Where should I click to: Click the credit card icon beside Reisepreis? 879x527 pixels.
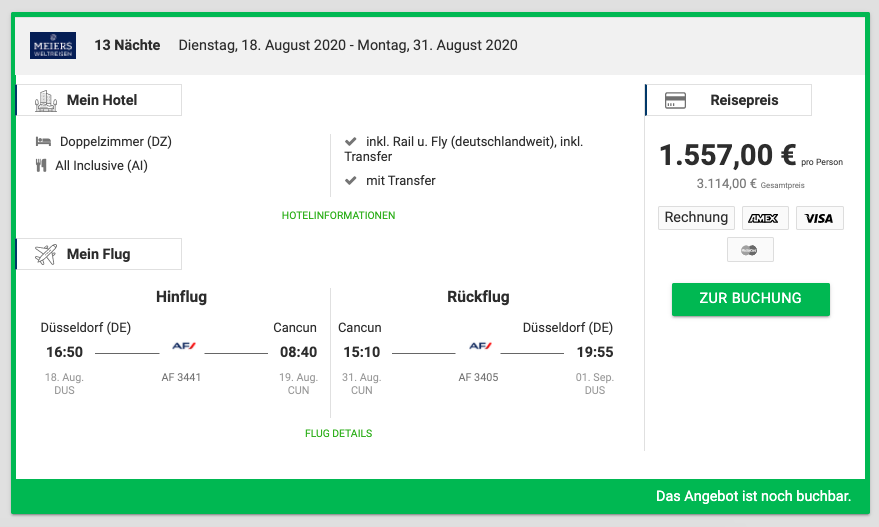[x=675, y=100]
